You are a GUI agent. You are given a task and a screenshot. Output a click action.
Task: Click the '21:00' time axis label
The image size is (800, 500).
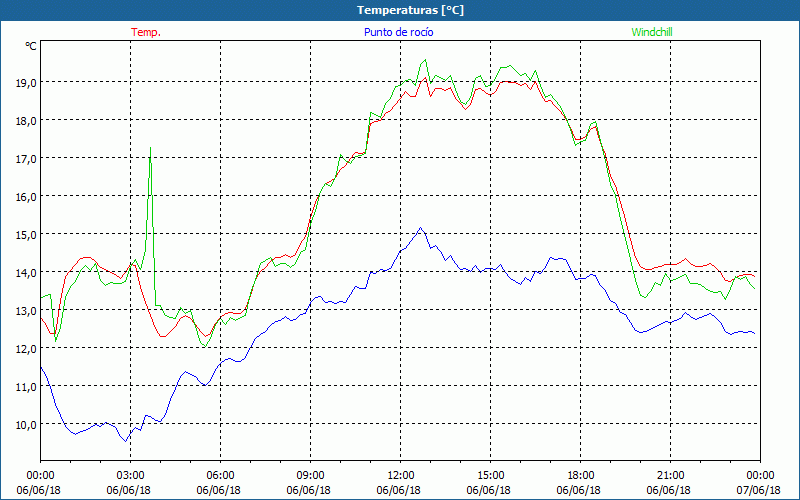[x=670, y=476]
